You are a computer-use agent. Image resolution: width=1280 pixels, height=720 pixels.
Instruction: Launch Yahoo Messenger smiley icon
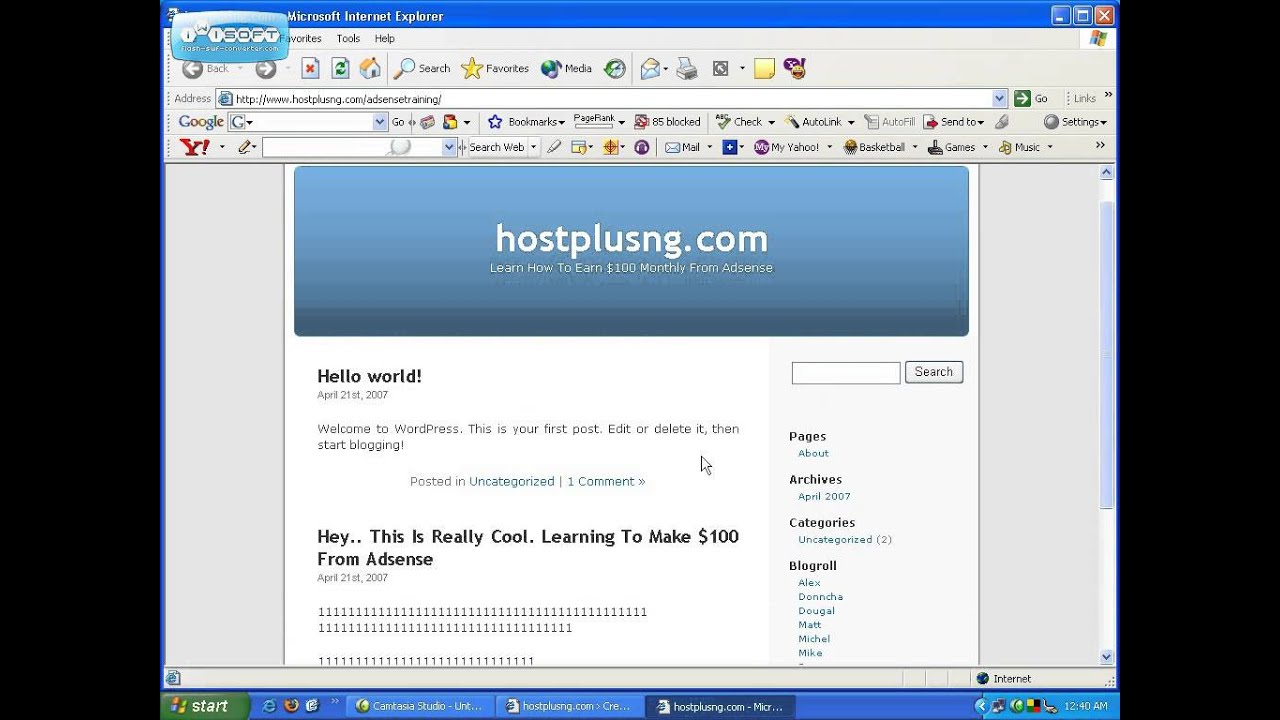(x=795, y=68)
